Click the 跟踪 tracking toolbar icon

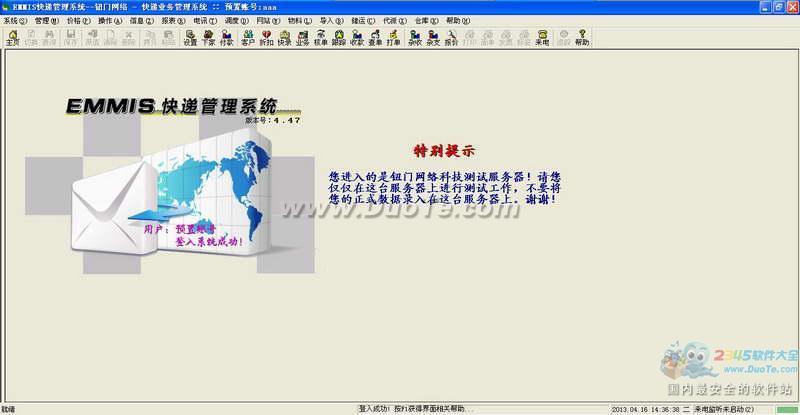point(339,38)
